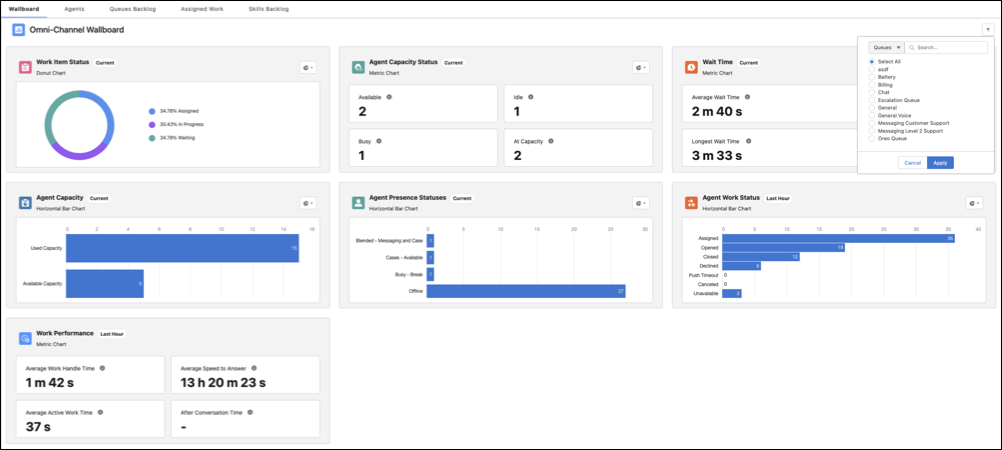Select the Select All radio button

pyautogui.click(x=872, y=61)
